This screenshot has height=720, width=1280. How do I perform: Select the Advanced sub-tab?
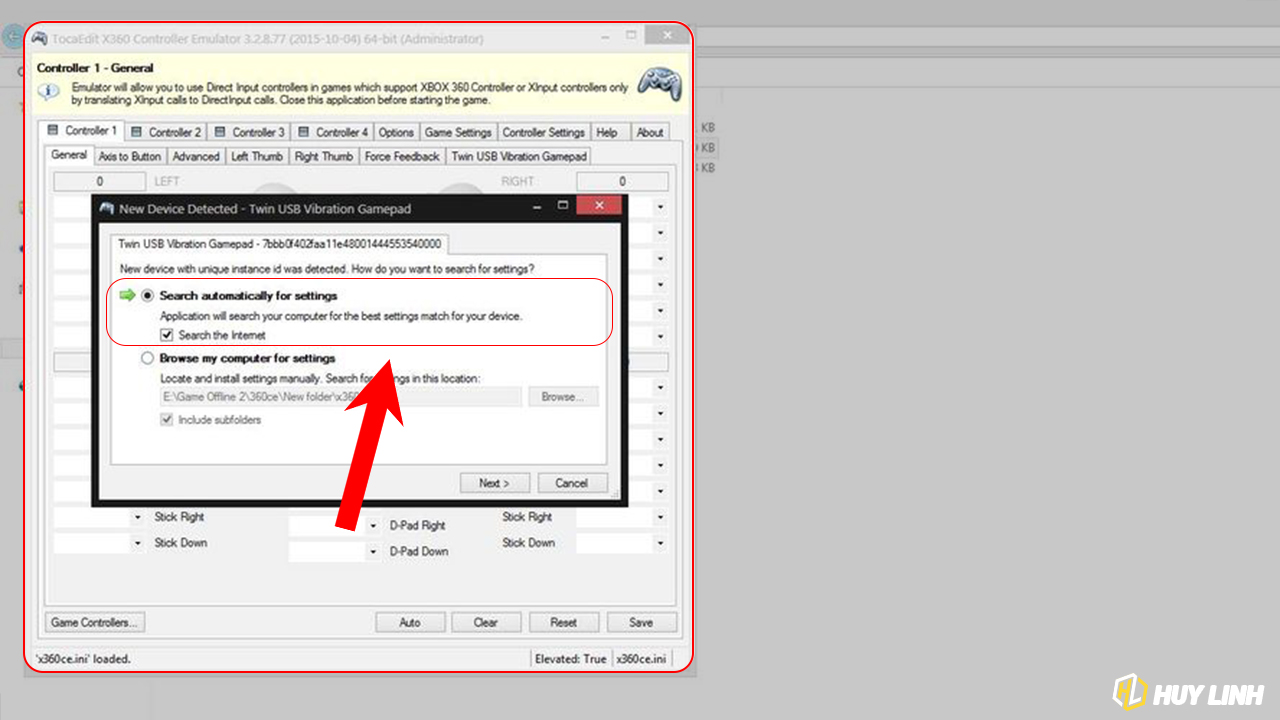(196, 156)
